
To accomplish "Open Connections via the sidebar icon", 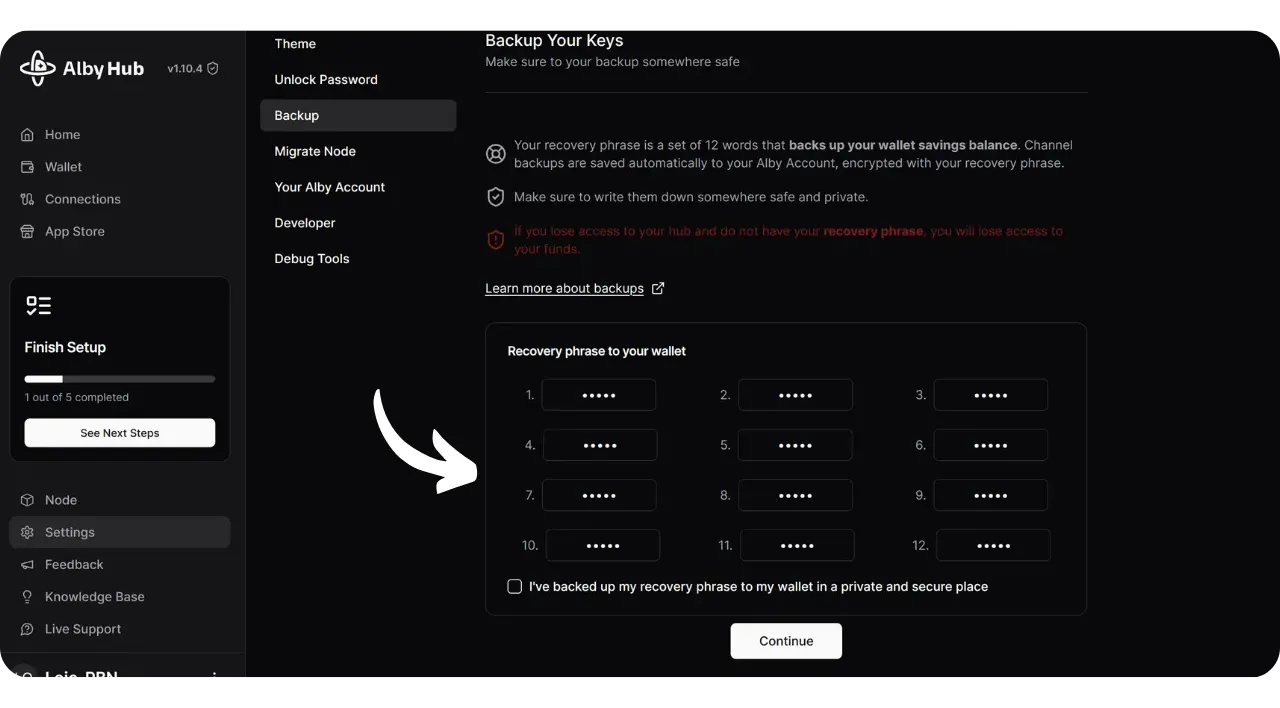I will pyautogui.click(x=27, y=199).
